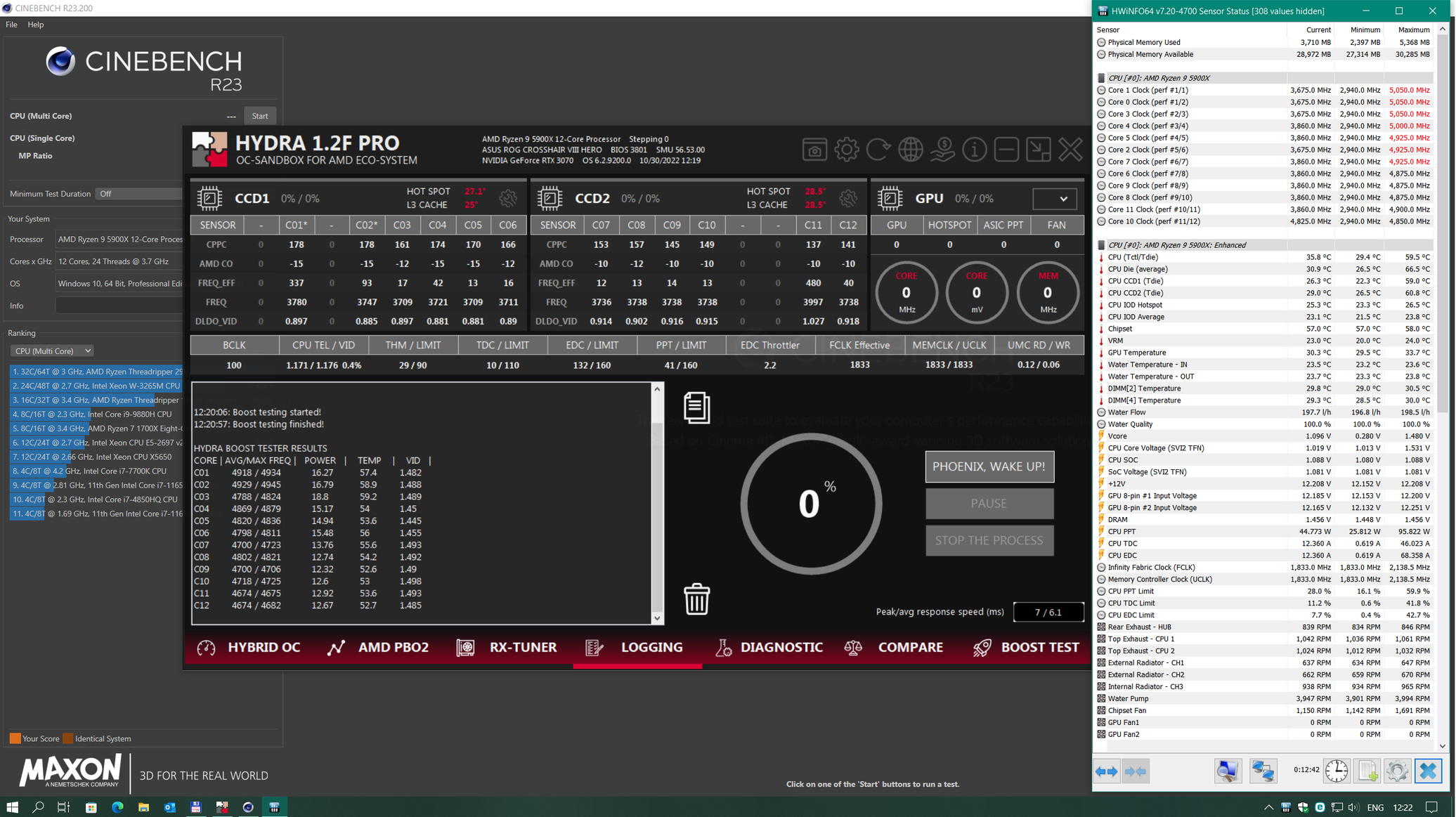Switch to BOOST TEST tab
1456x817 pixels.
click(x=1026, y=648)
